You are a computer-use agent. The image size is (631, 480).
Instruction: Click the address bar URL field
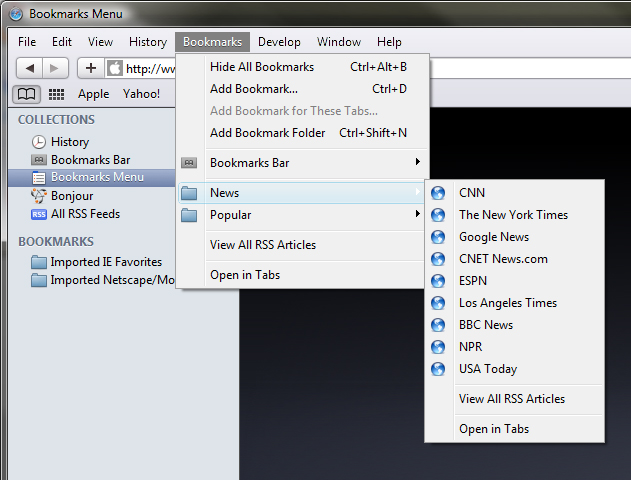tap(150, 69)
